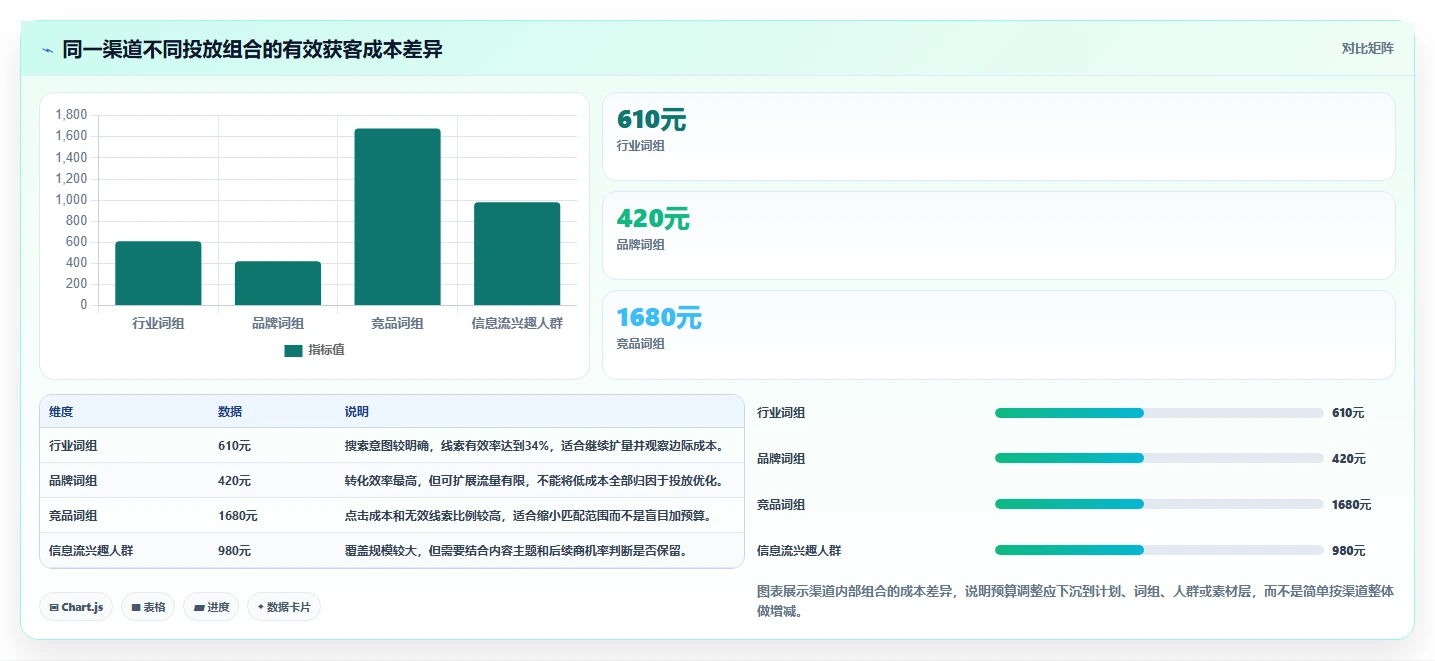Click the 980元 value beside progress bar
Image resolution: width=1435 pixels, height=661 pixels.
point(1348,551)
